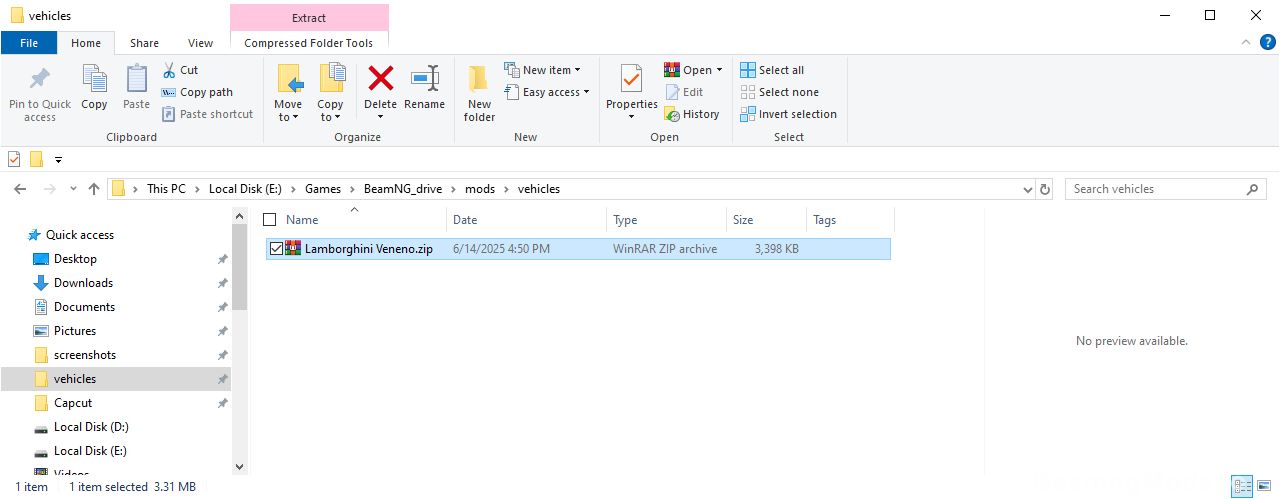Open Explorer help question mark
Image resolution: width=1280 pixels, height=499 pixels.
click(x=1266, y=43)
